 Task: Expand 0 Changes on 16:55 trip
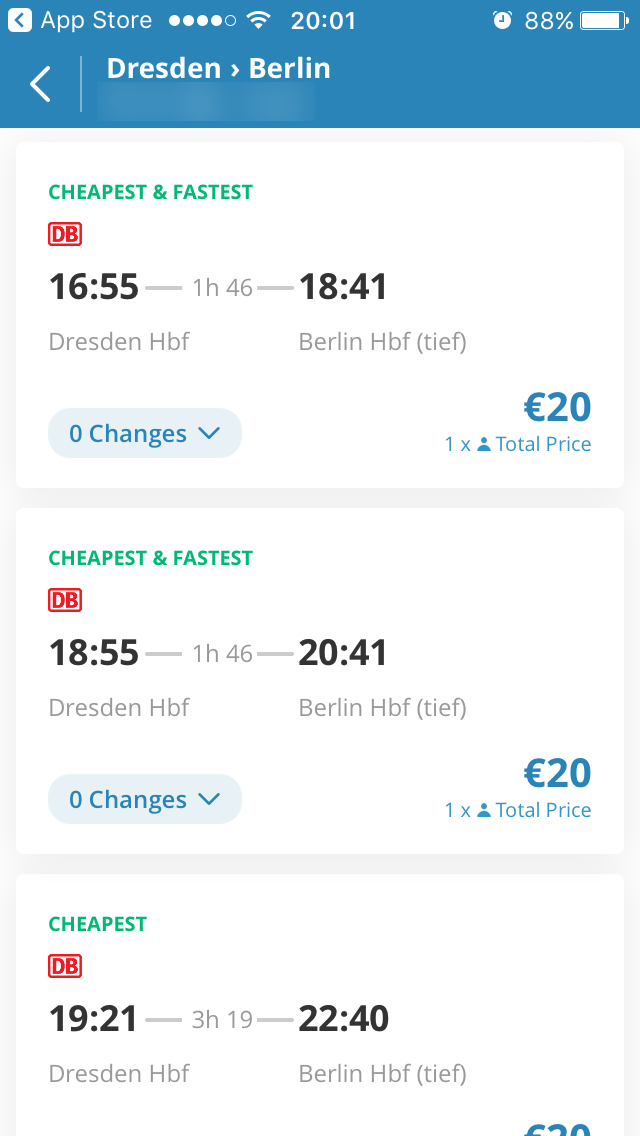[144, 433]
